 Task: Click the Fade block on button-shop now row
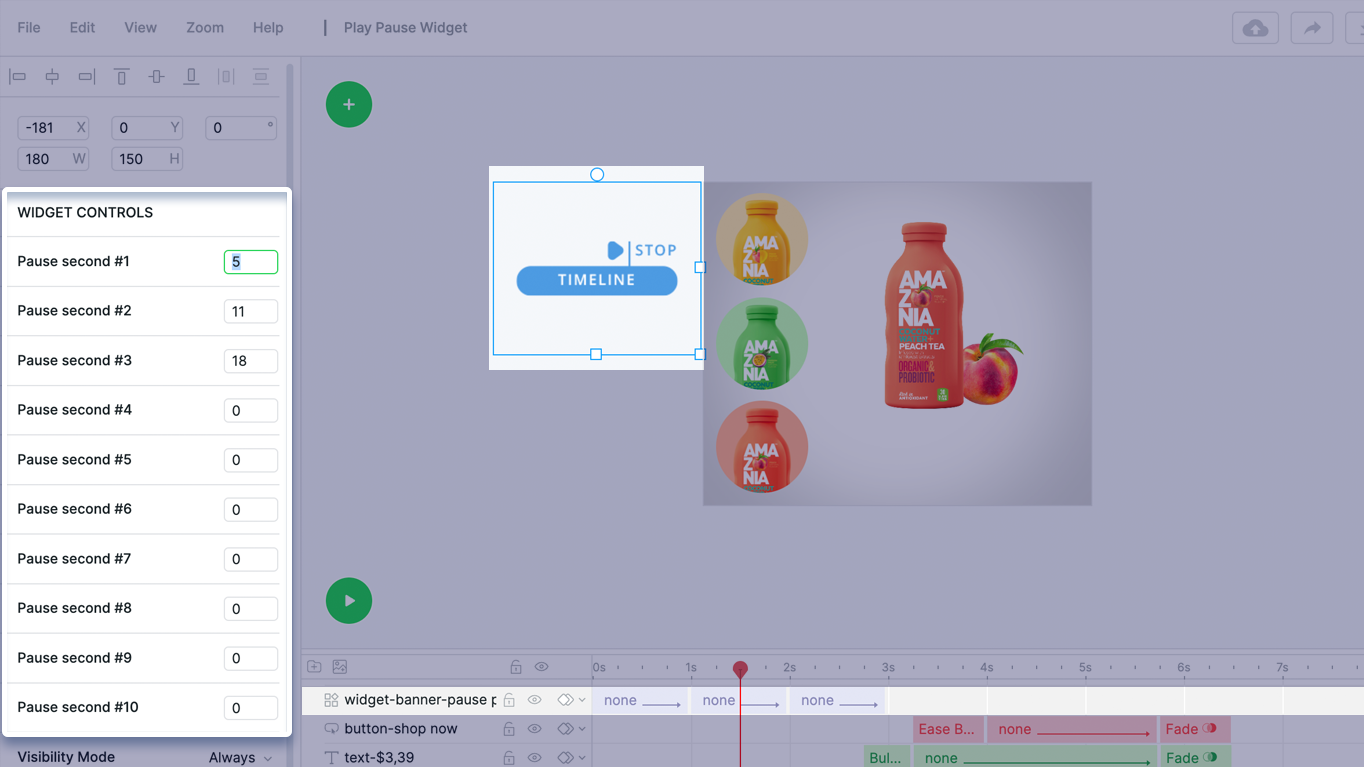coord(1195,729)
